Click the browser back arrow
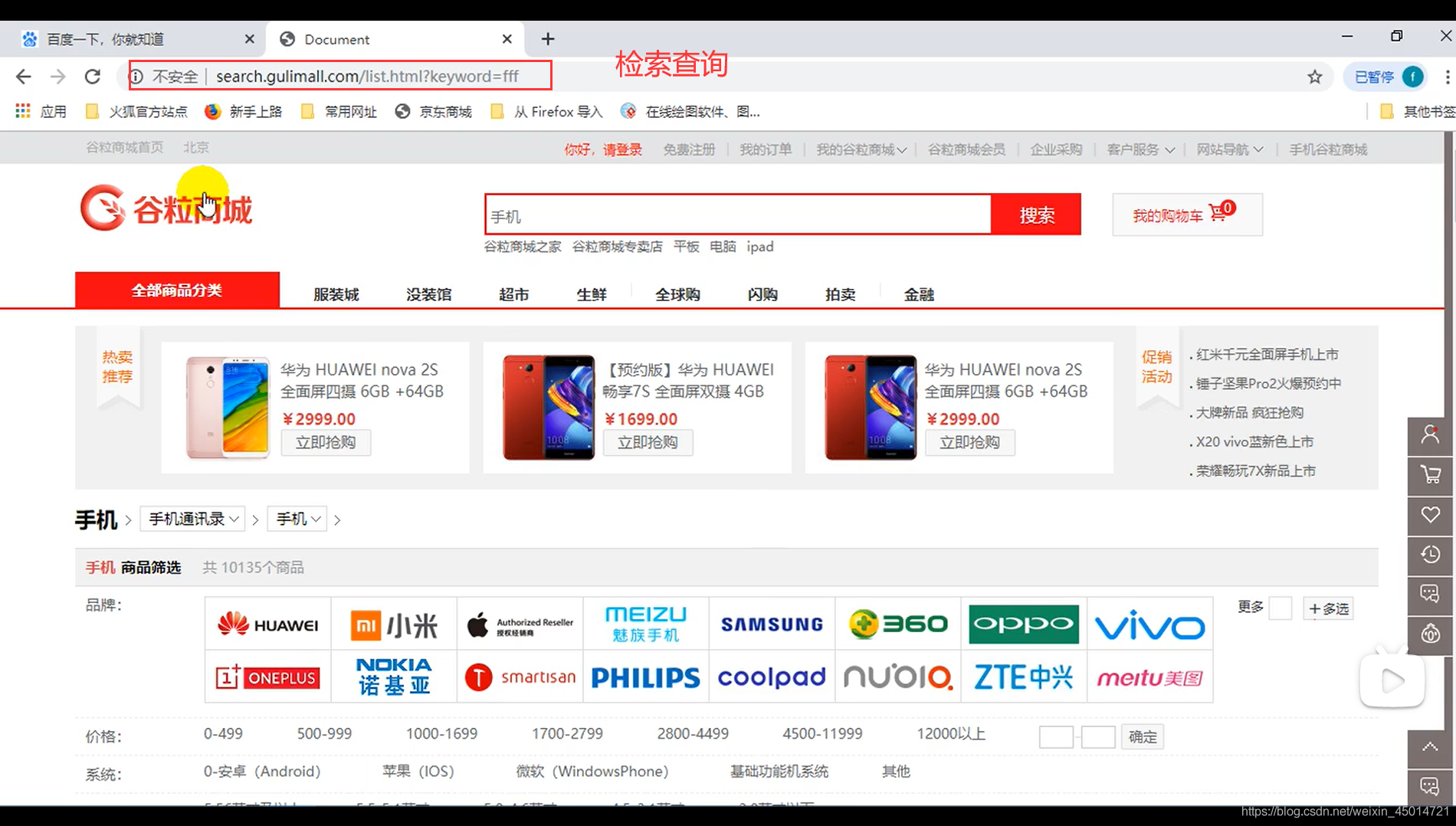The height and width of the screenshot is (826, 1456). 24,77
